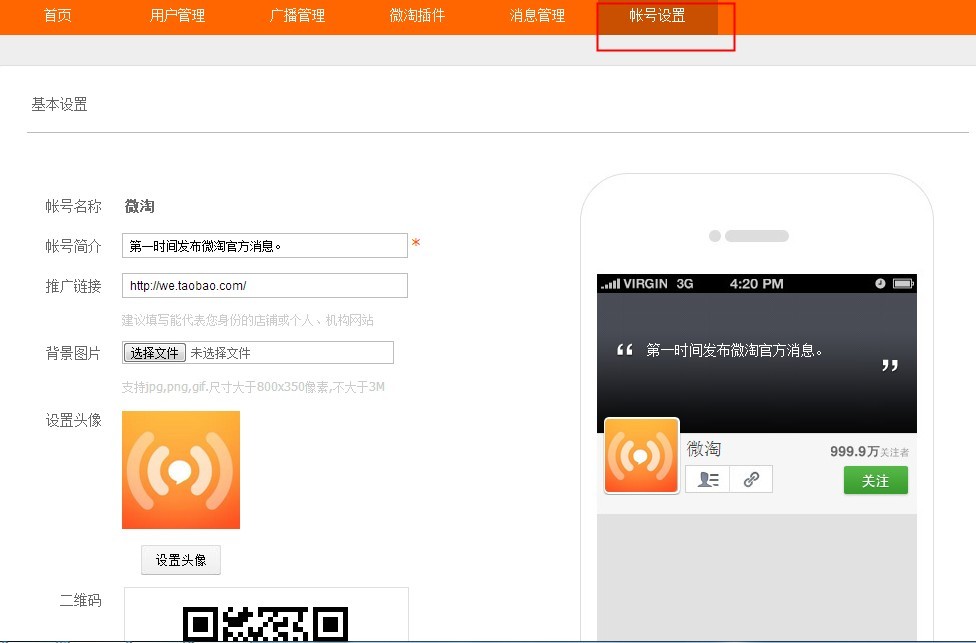Click the 帐号设置 tab
This screenshot has height=643, width=976.
[x=657, y=16]
